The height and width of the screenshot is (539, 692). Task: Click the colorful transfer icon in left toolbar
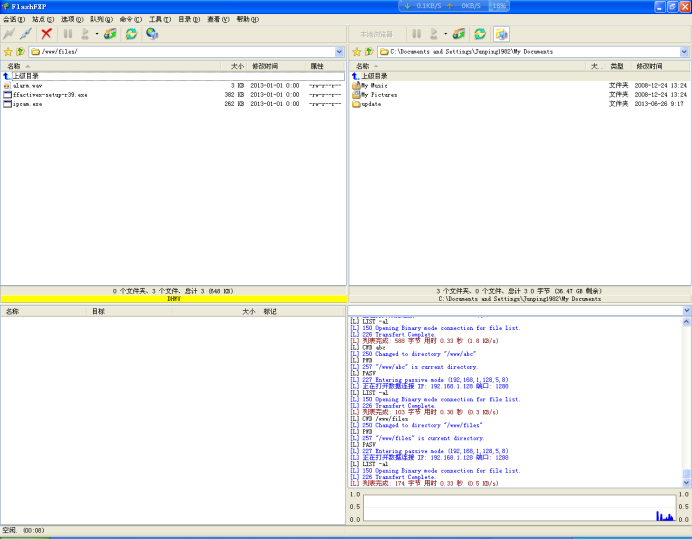tap(110, 34)
